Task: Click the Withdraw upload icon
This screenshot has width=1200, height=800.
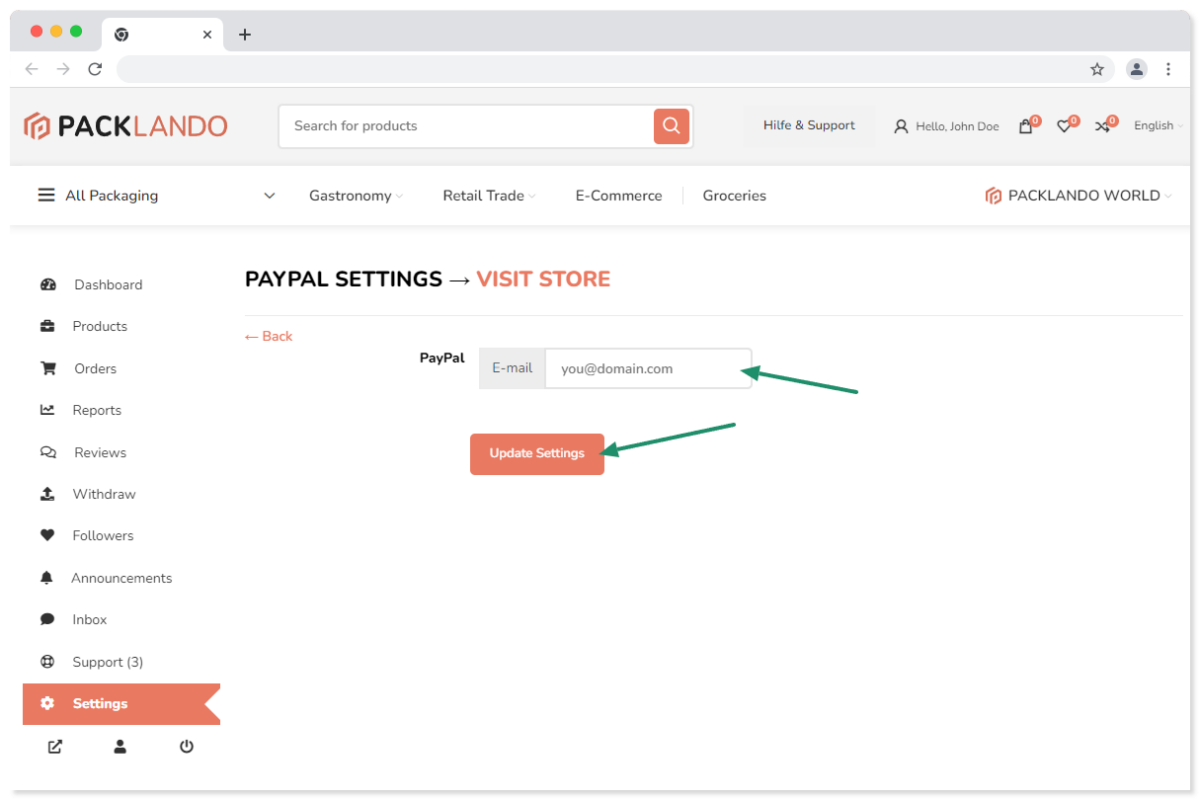Action: pyautogui.click(x=47, y=494)
